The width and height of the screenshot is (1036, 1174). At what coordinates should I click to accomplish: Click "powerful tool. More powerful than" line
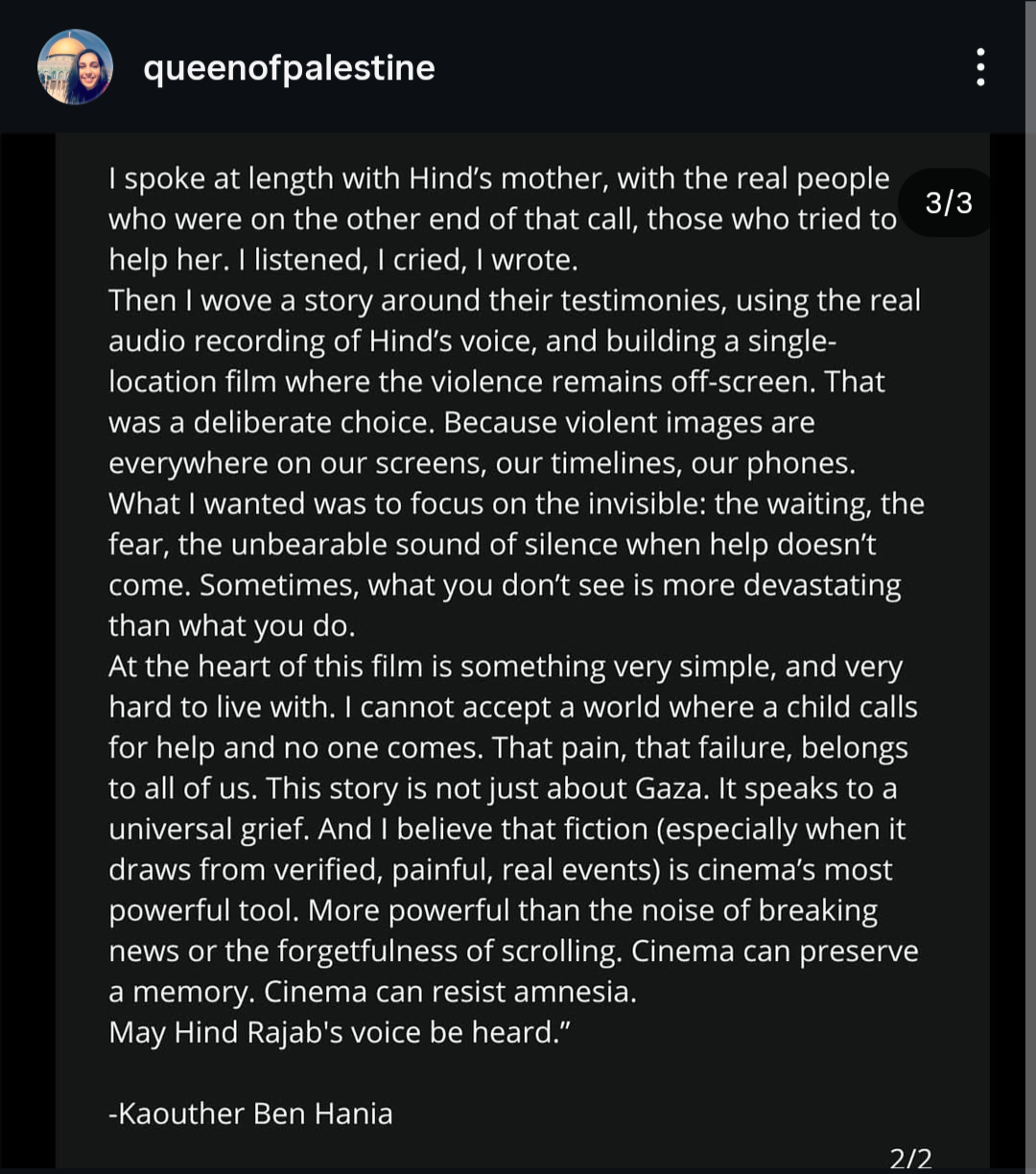click(x=493, y=910)
